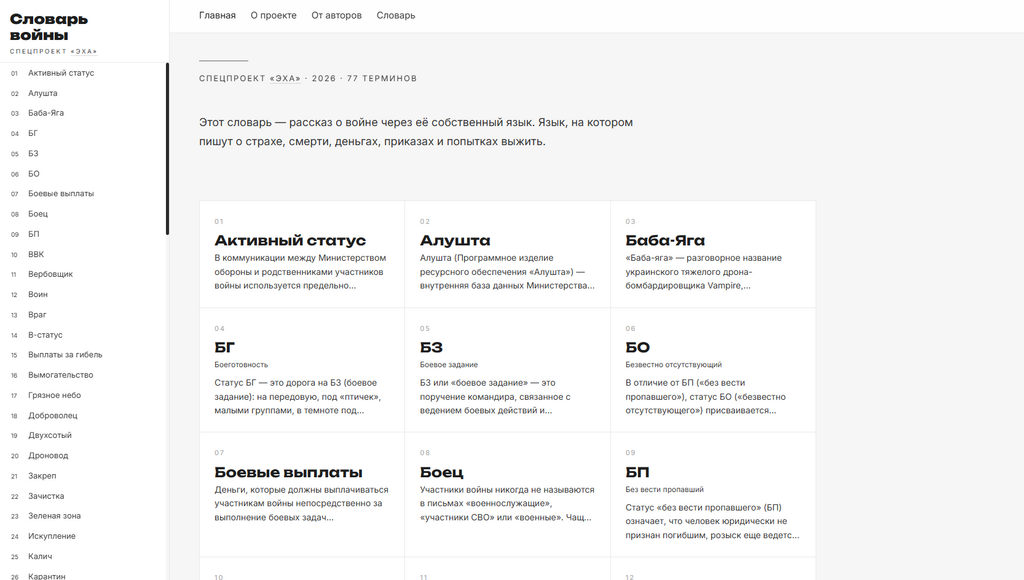
Task: Select В-статус in the sidebar
Action: (x=45, y=335)
